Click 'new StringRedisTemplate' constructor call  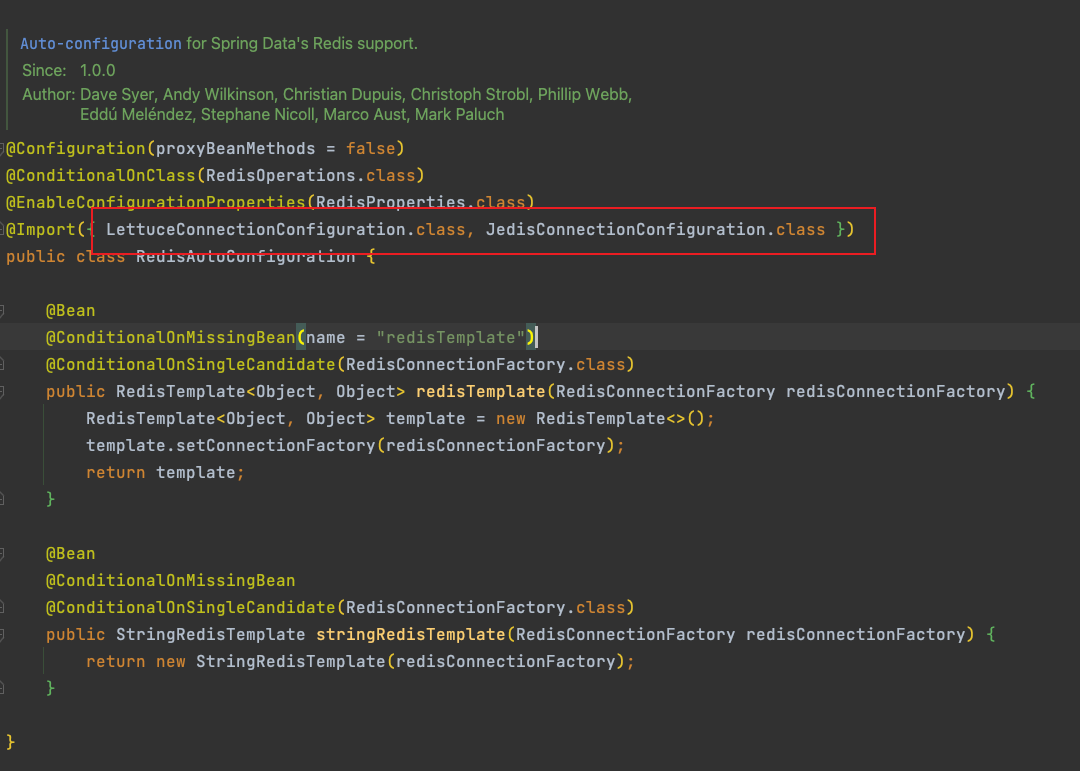coord(271,661)
